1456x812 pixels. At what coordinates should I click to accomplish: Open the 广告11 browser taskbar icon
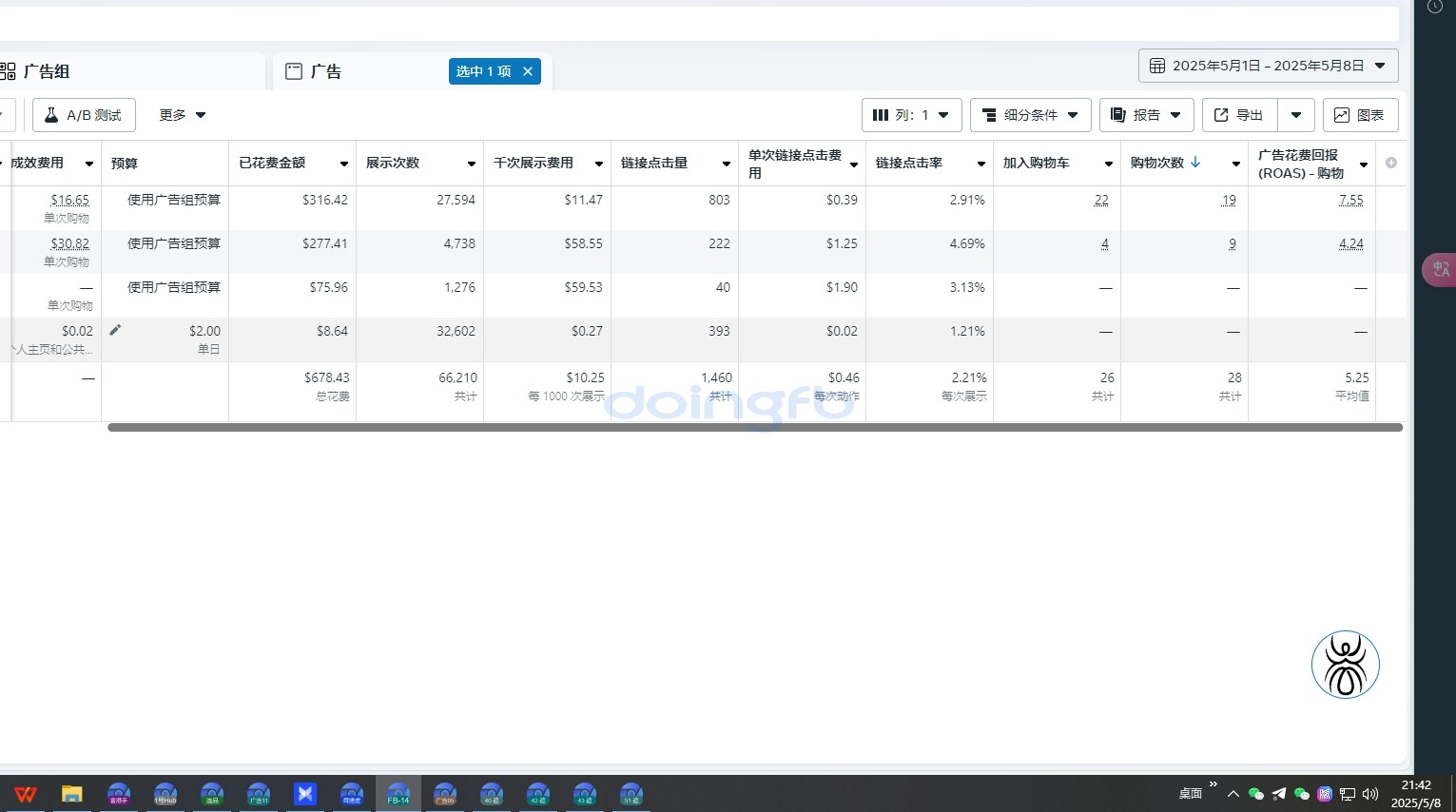(259, 794)
